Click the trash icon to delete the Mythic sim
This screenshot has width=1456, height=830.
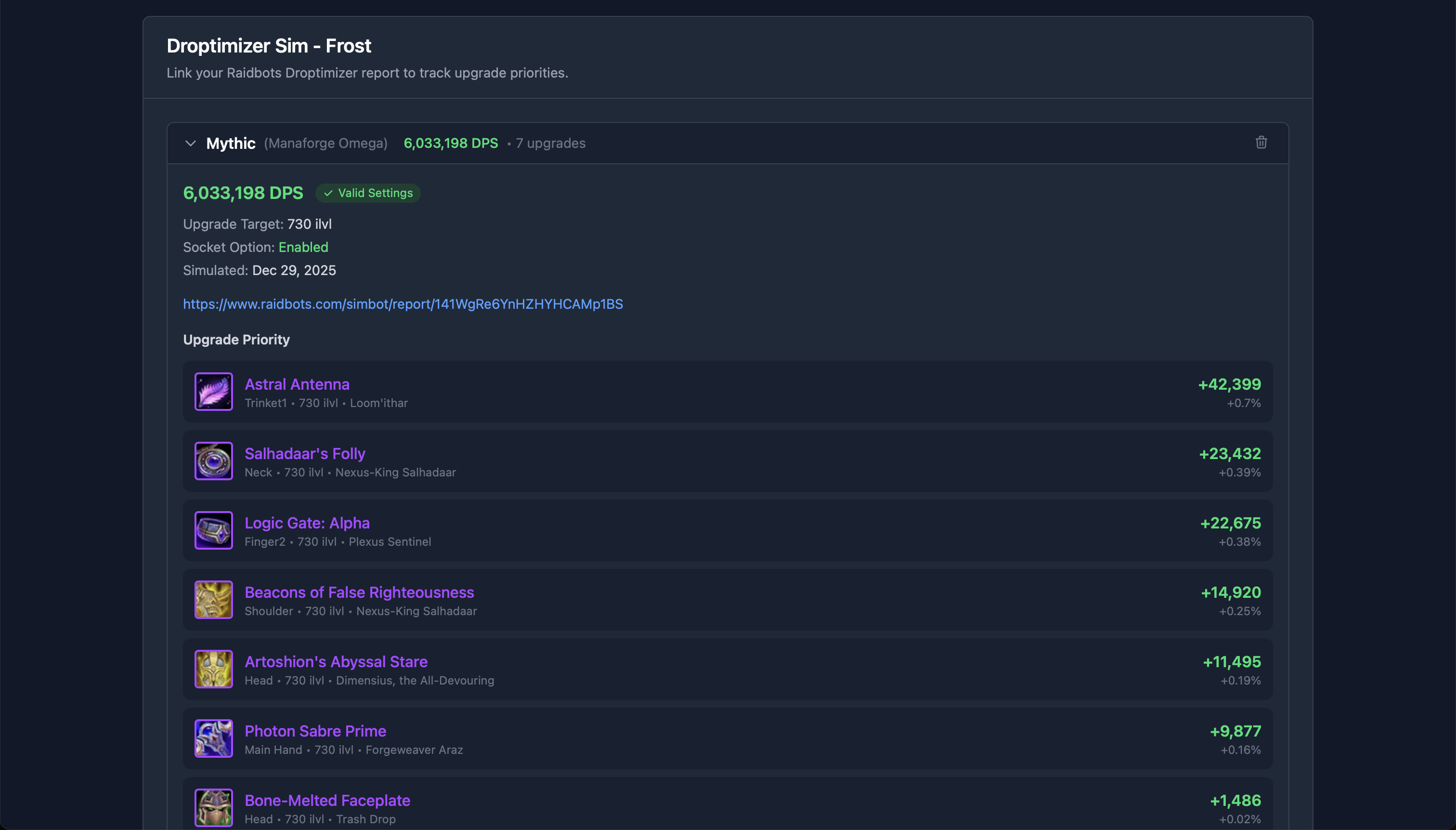coord(1261,143)
